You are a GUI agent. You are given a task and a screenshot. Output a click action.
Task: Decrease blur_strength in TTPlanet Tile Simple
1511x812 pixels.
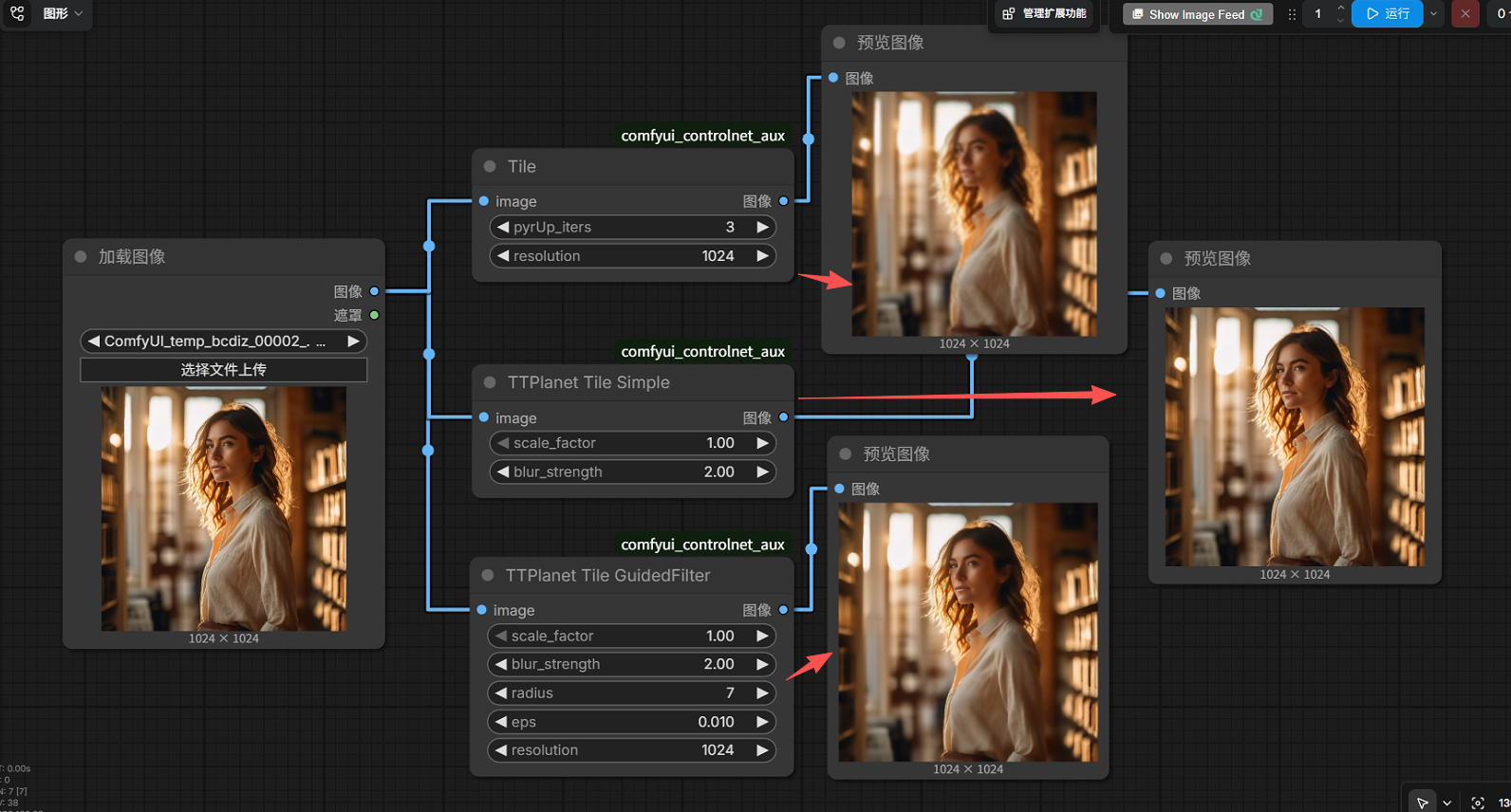[503, 472]
